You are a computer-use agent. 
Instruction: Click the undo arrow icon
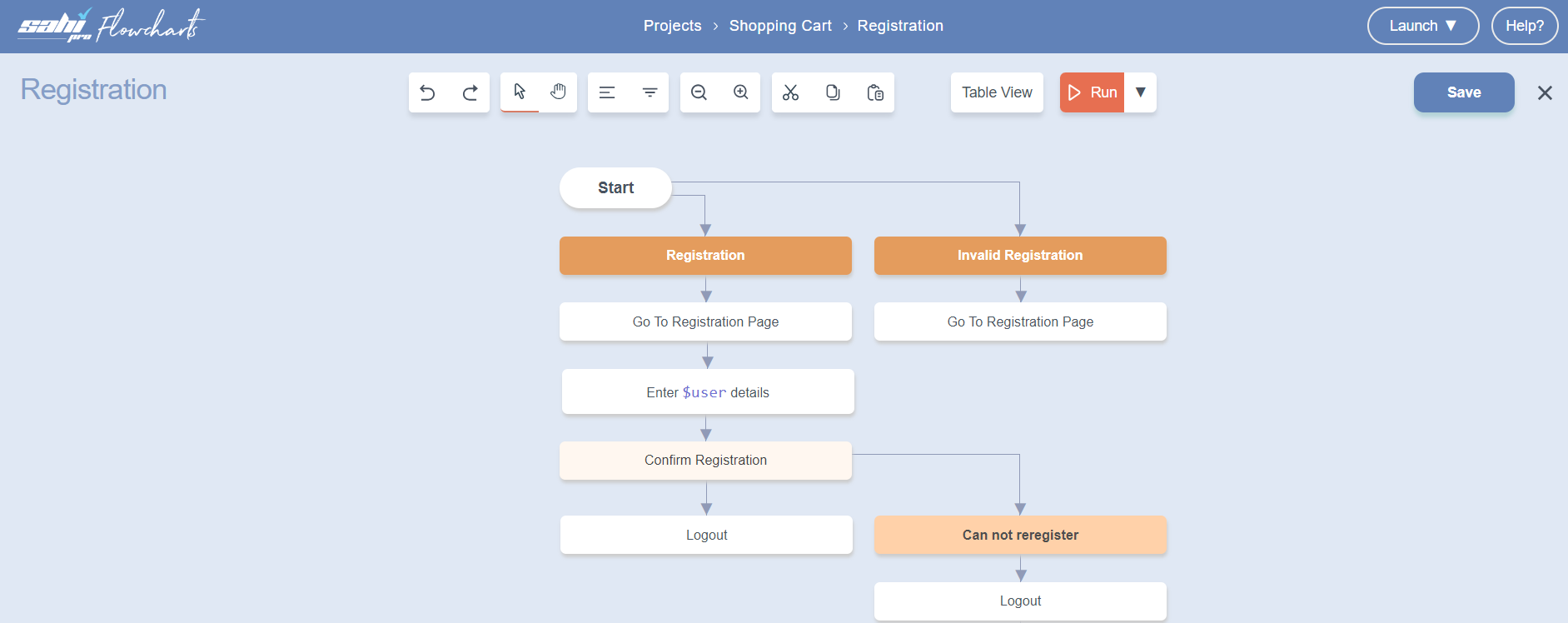pyautogui.click(x=428, y=92)
